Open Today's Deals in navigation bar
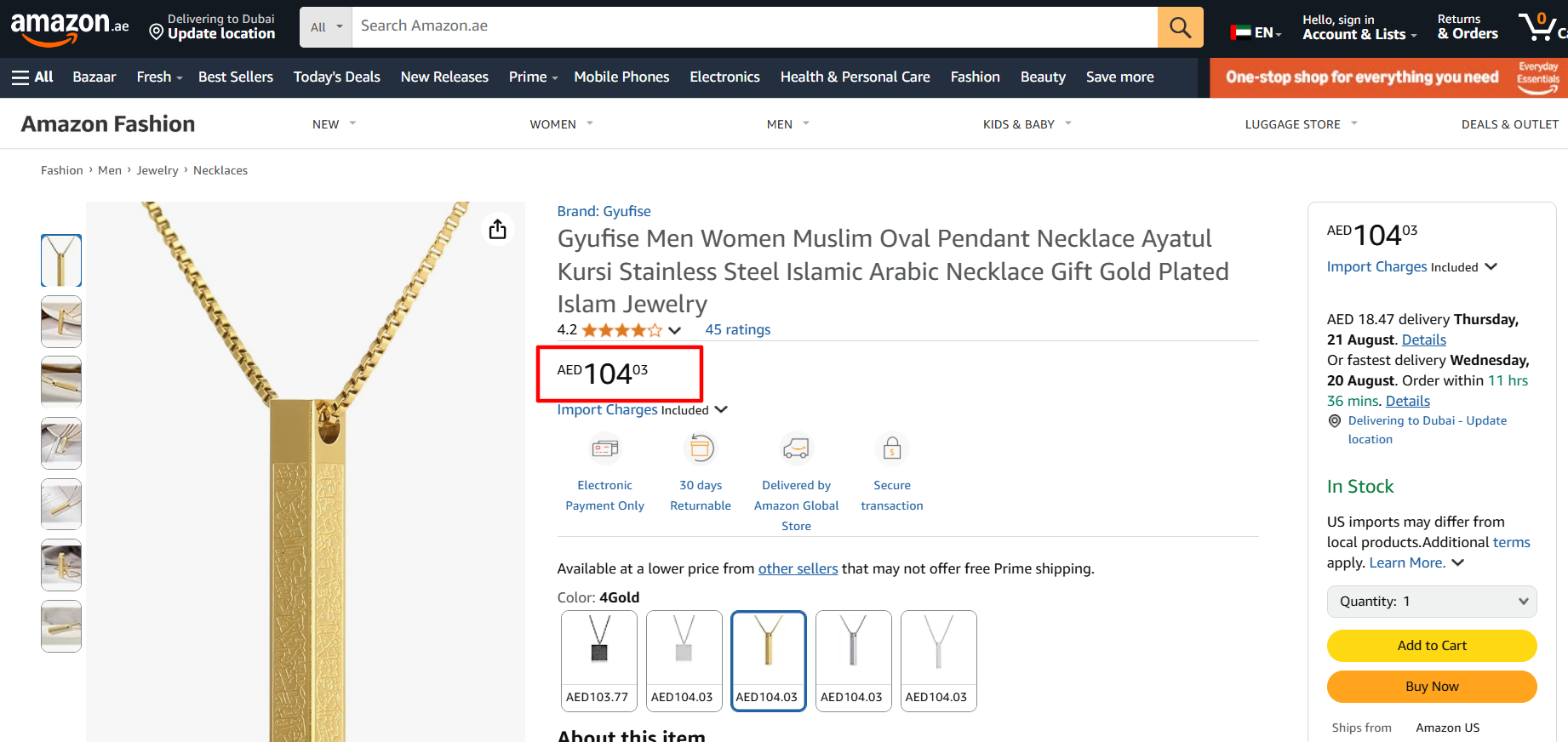1568x742 pixels. coord(337,77)
